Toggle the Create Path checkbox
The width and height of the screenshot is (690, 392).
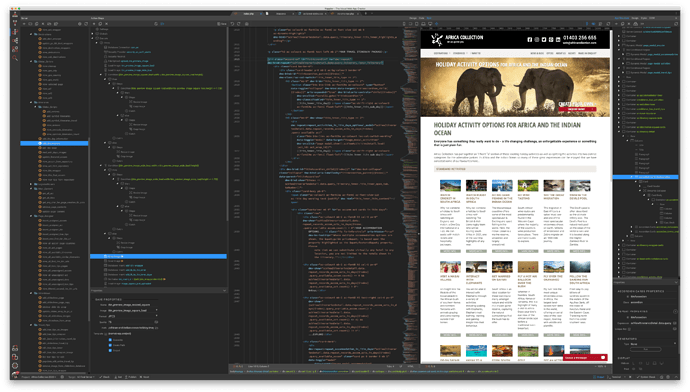pyautogui.click(x=110, y=345)
